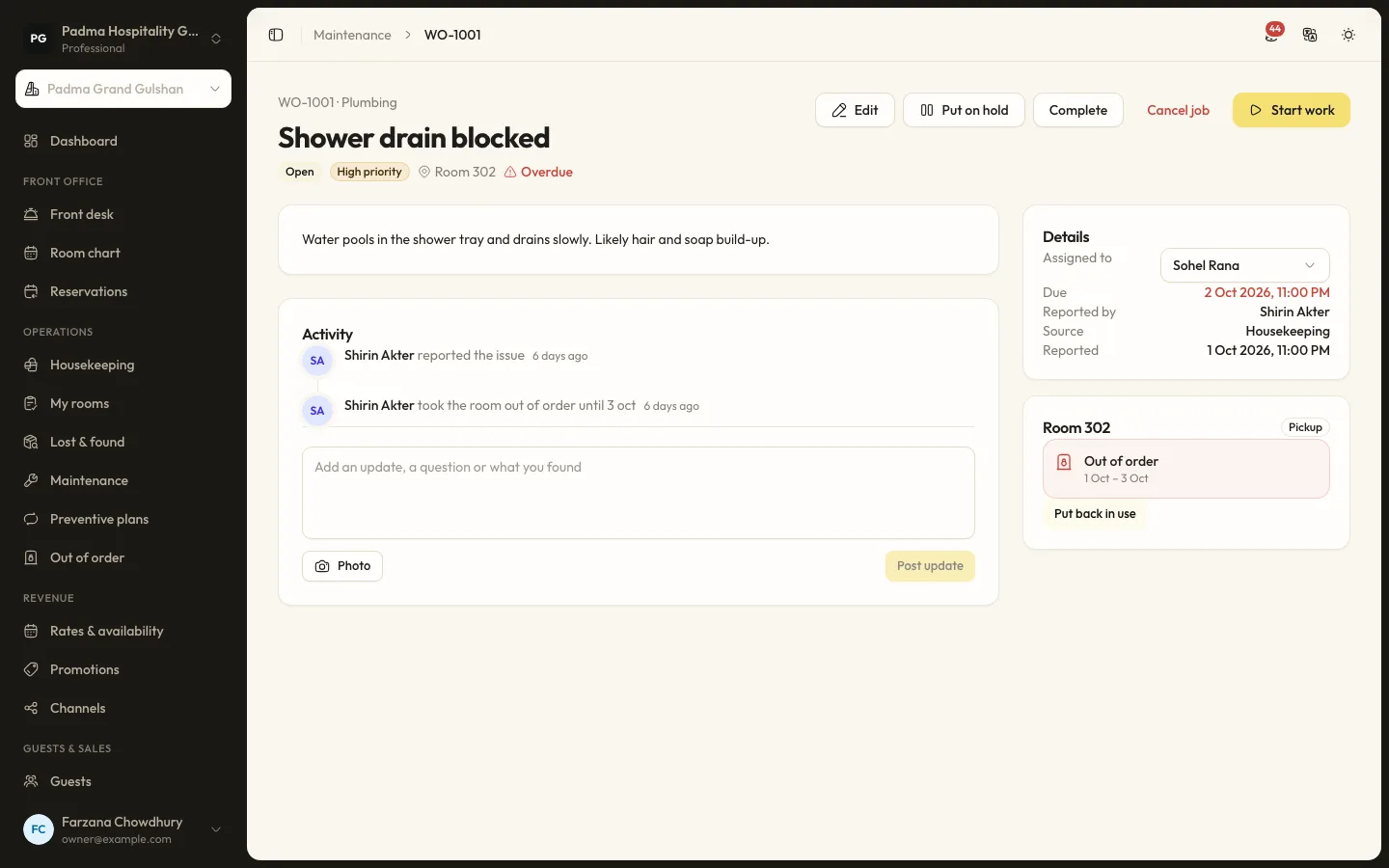Open Room chart in sidebar
The image size is (1389, 868).
tap(123, 253)
